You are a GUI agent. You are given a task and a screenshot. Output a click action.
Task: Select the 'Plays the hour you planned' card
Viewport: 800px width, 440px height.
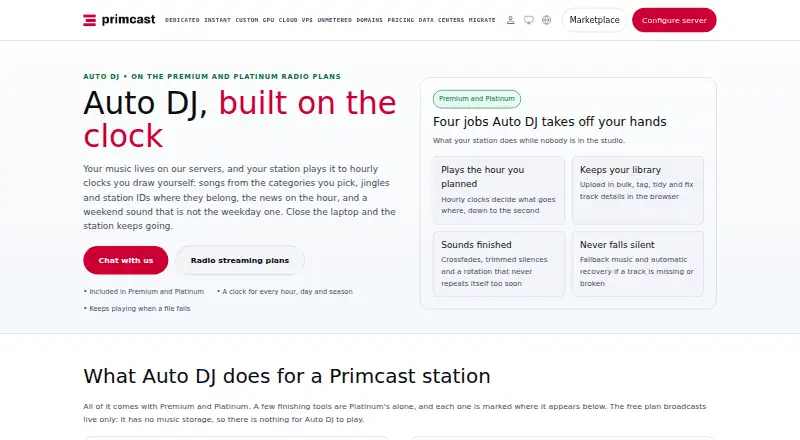tap(499, 190)
